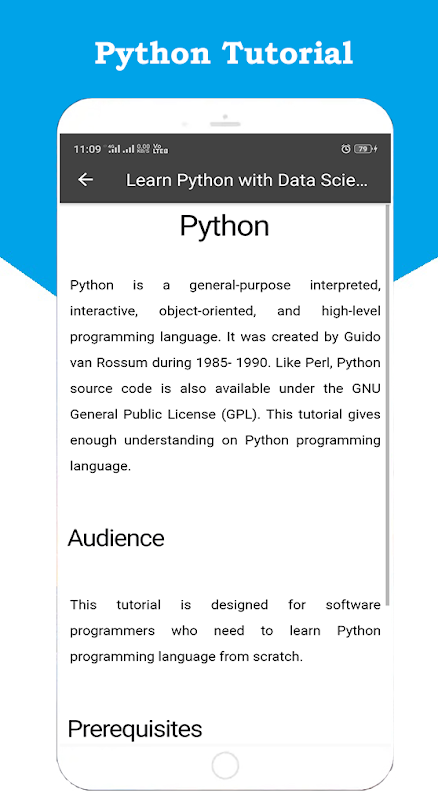Tap the back arrow in app bar

pyautogui.click(x=85, y=180)
